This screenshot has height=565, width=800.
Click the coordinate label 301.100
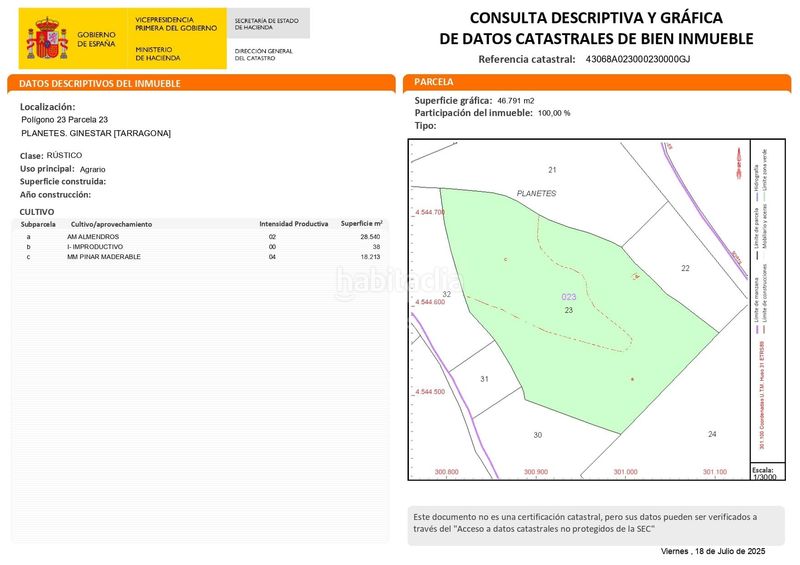pyautogui.click(x=715, y=472)
